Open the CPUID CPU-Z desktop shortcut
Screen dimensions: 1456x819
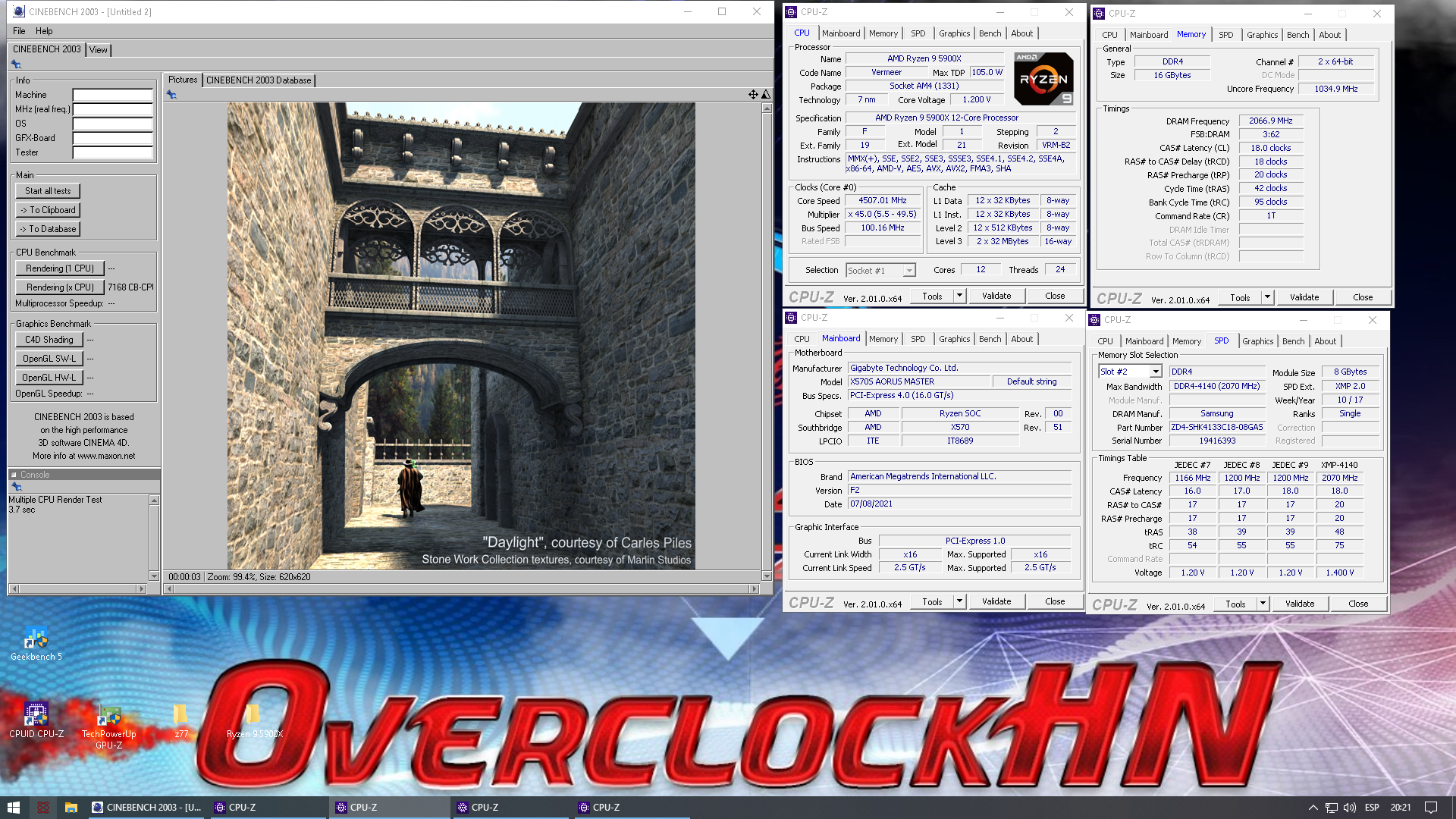36,720
